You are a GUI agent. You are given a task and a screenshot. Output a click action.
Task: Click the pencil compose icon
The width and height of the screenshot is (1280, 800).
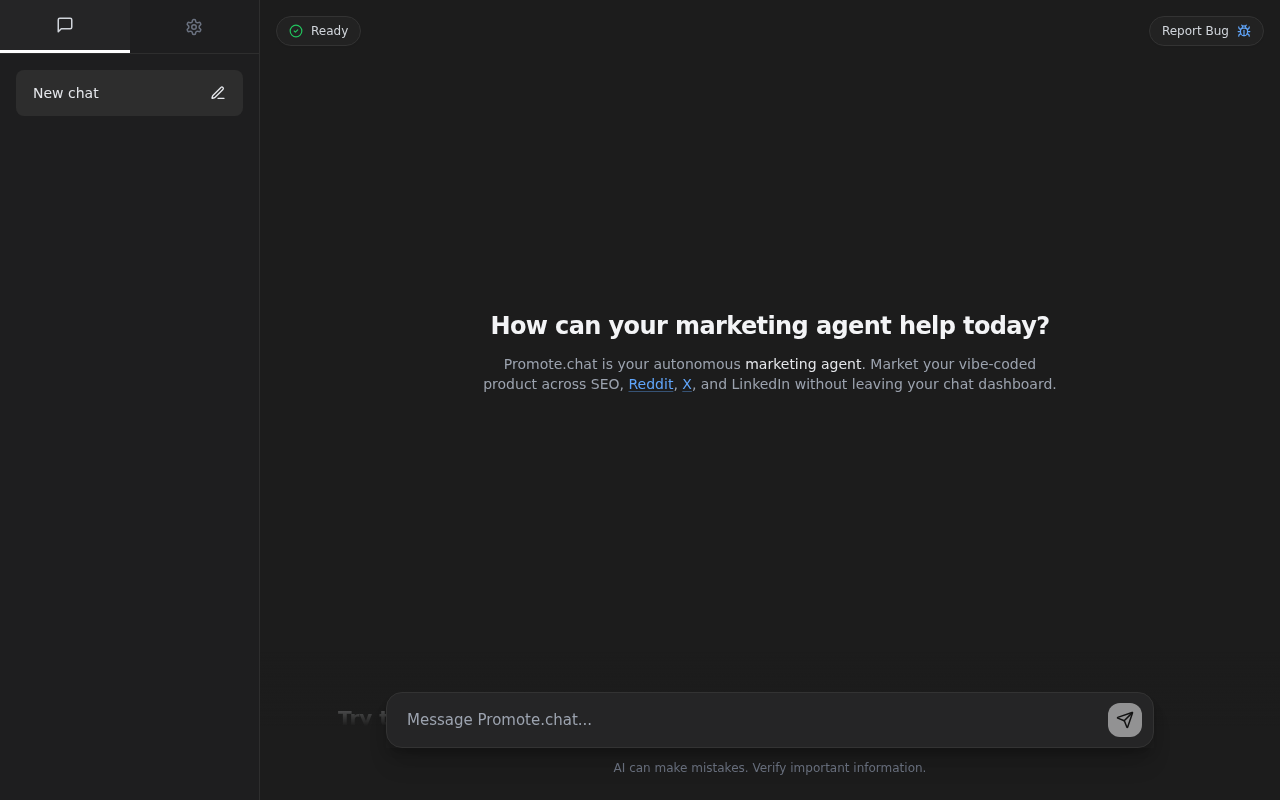(x=218, y=93)
